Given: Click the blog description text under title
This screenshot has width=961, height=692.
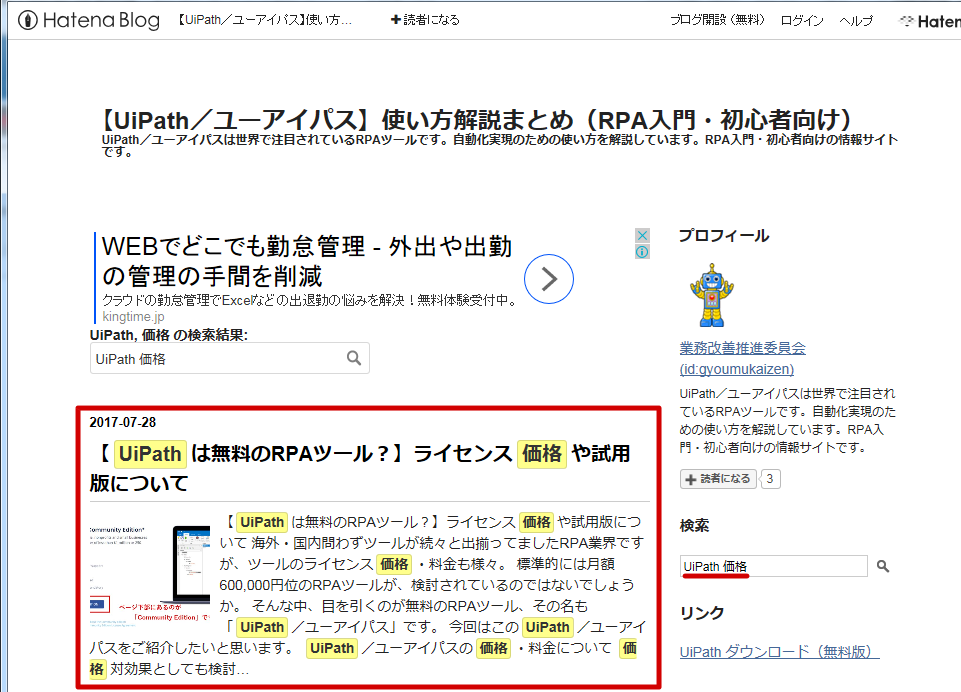Looking at the screenshot, I should pos(499,145).
